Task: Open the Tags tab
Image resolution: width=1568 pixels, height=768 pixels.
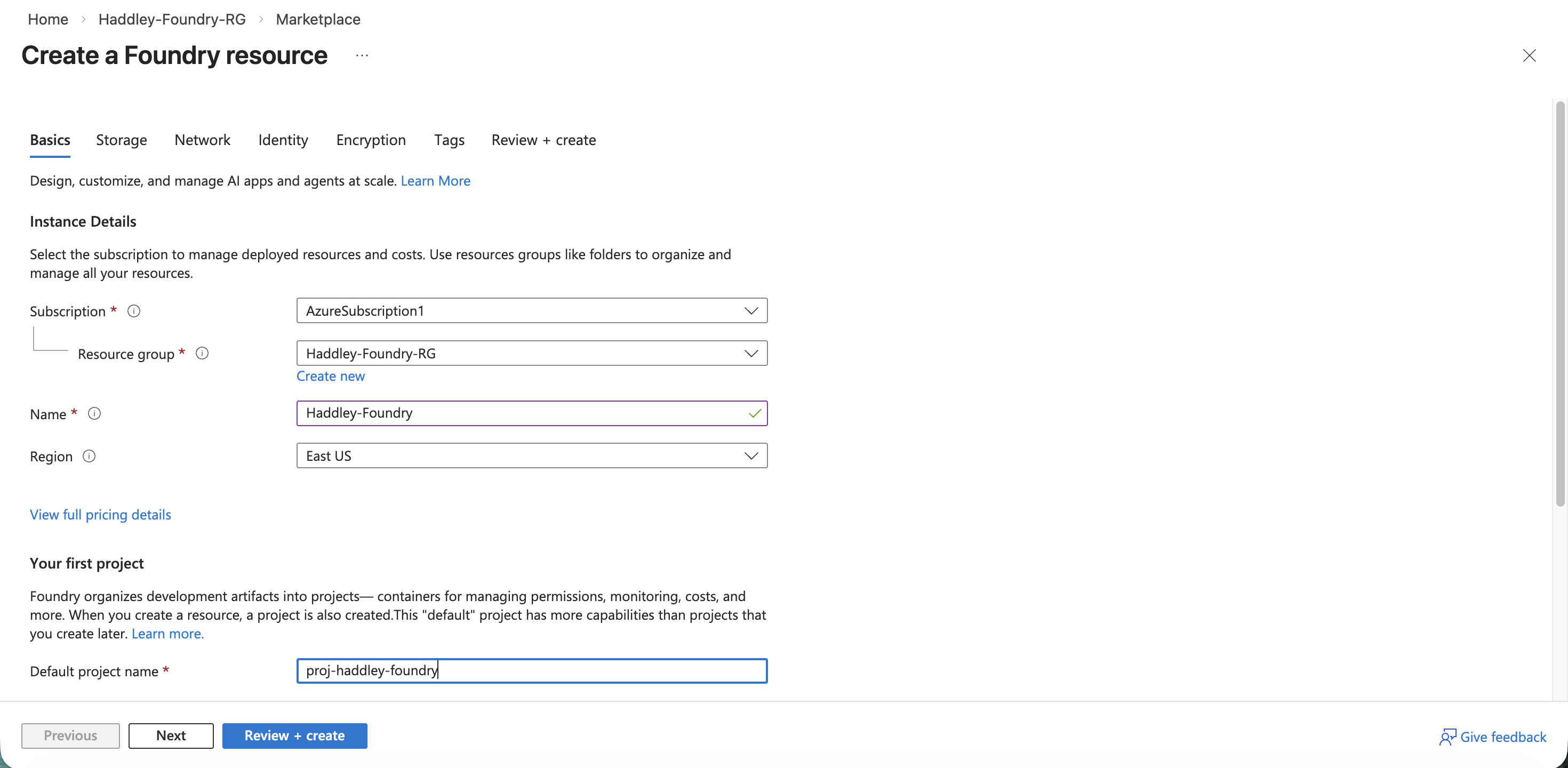Action: pyautogui.click(x=449, y=140)
